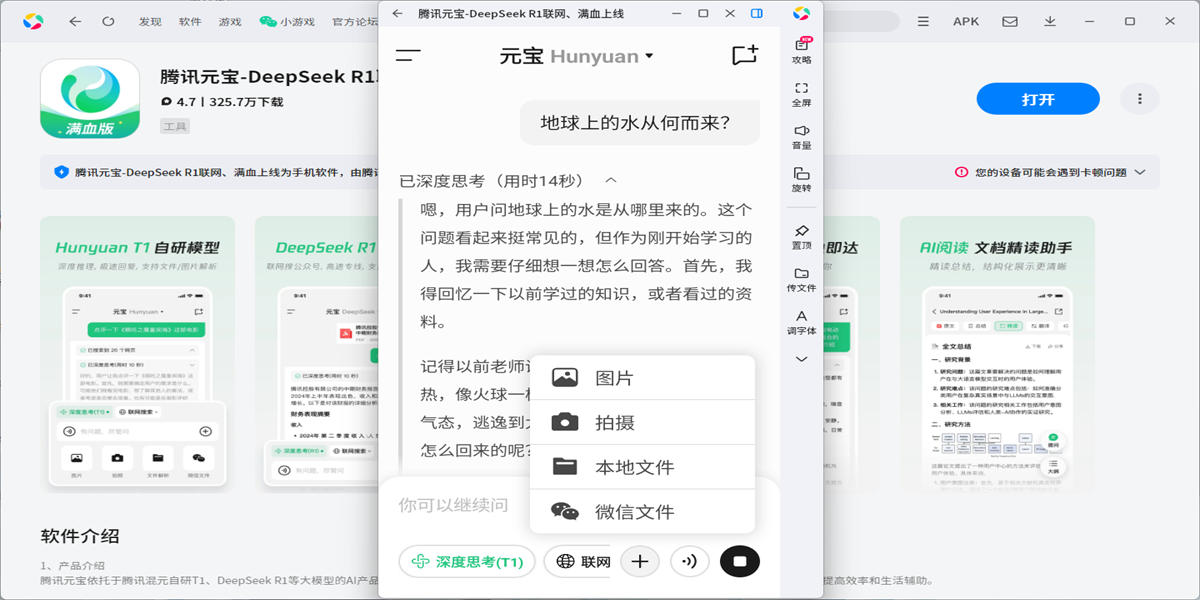
Task: Click the 旋转 rotate screen icon
Action: coord(802,180)
